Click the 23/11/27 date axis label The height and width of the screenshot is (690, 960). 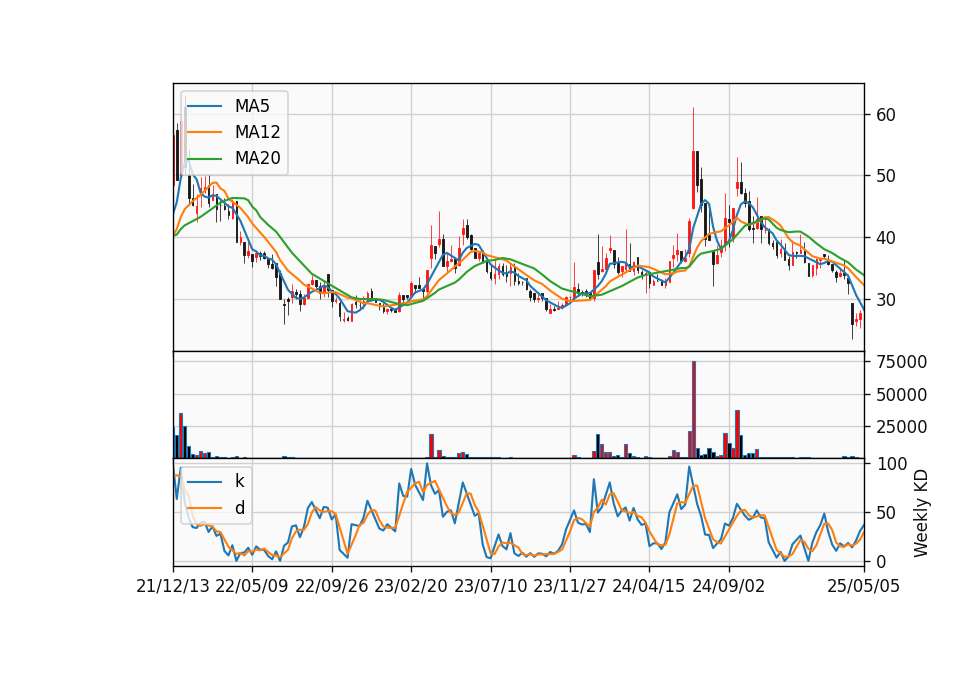(570, 586)
